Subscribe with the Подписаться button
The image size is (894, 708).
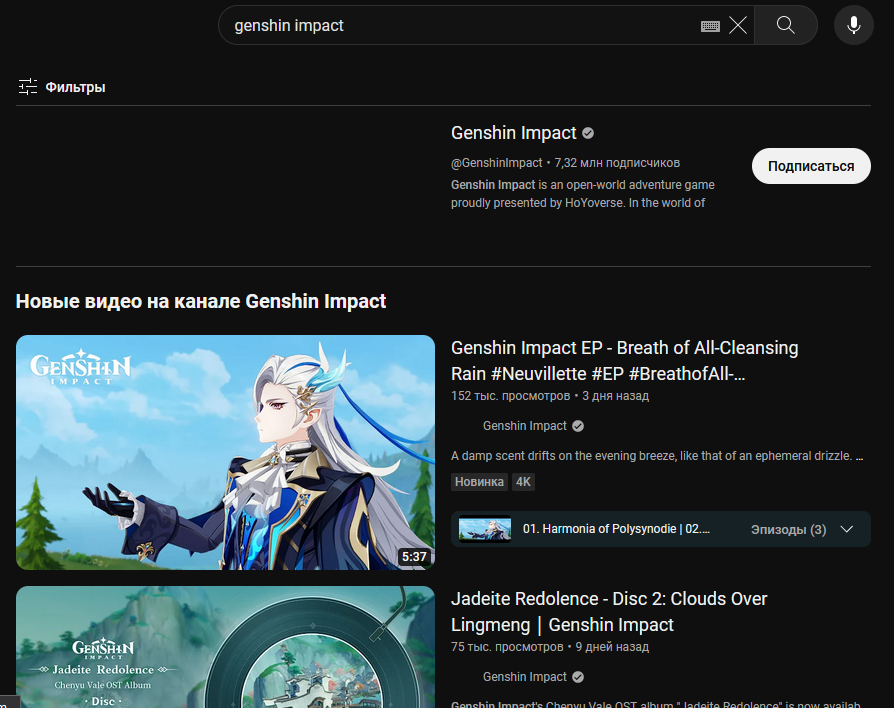[x=811, y=166]
